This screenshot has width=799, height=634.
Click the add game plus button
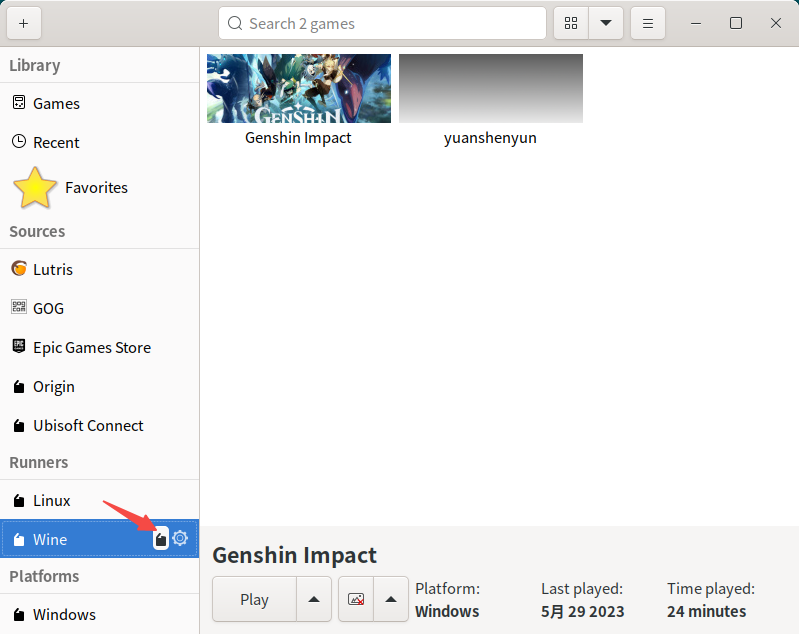pyautogui.click(x=23, y=23)
